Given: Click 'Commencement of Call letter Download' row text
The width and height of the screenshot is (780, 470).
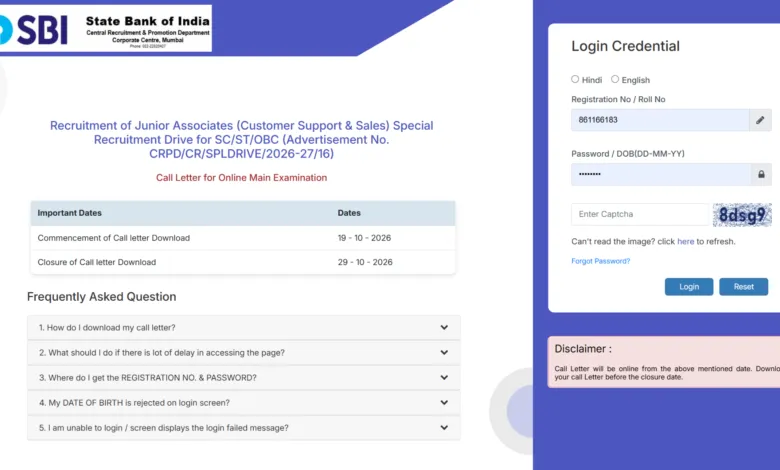Looking at the screenshot, I should [113, 238].
